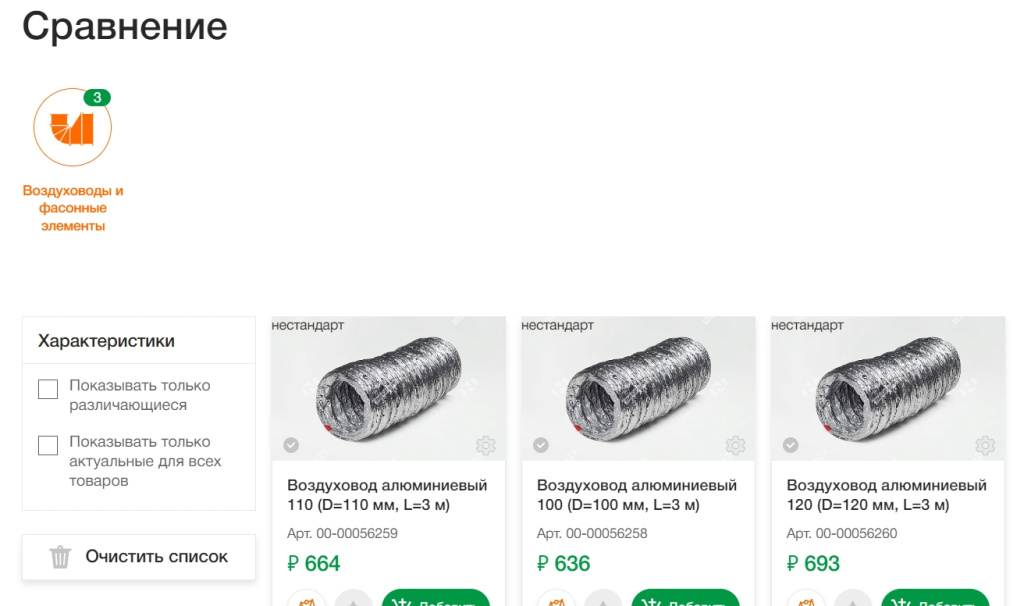Enable Показывать только различающиеся checkbox
Screen dimensions: 1024x606
tap(48, 389)
